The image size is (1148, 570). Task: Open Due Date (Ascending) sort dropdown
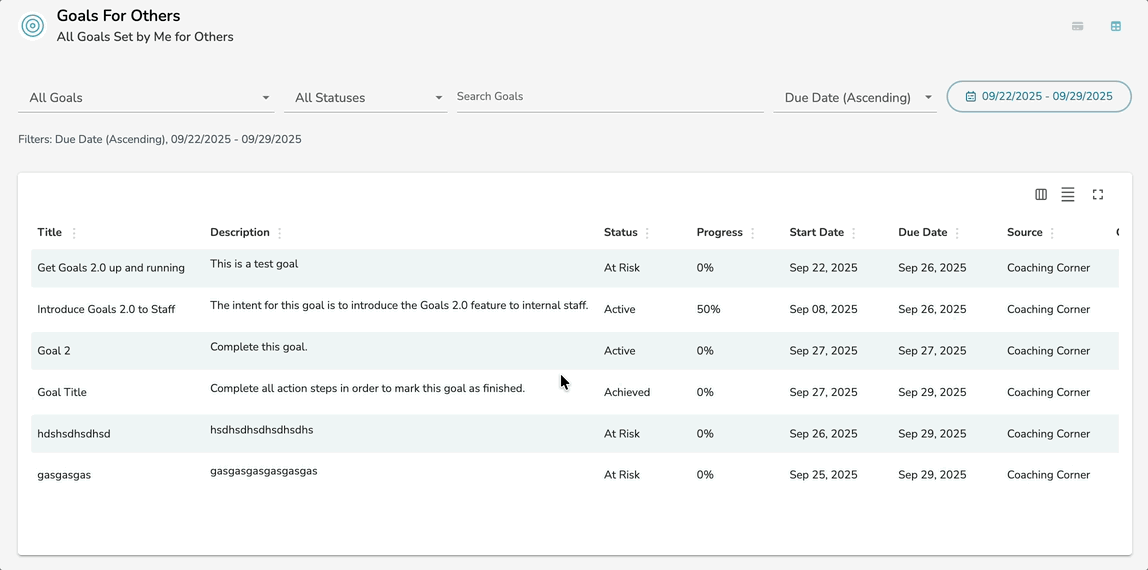click(855, 98)
